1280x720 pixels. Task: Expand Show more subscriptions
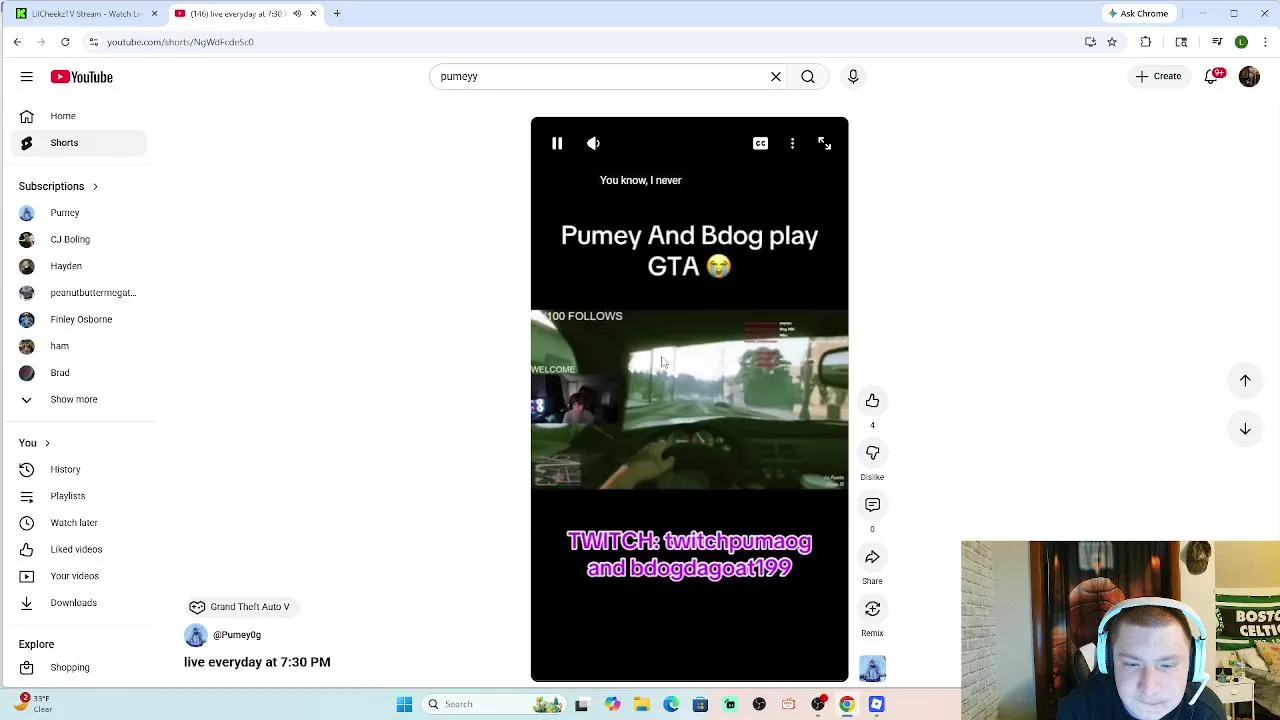point(80,399)
